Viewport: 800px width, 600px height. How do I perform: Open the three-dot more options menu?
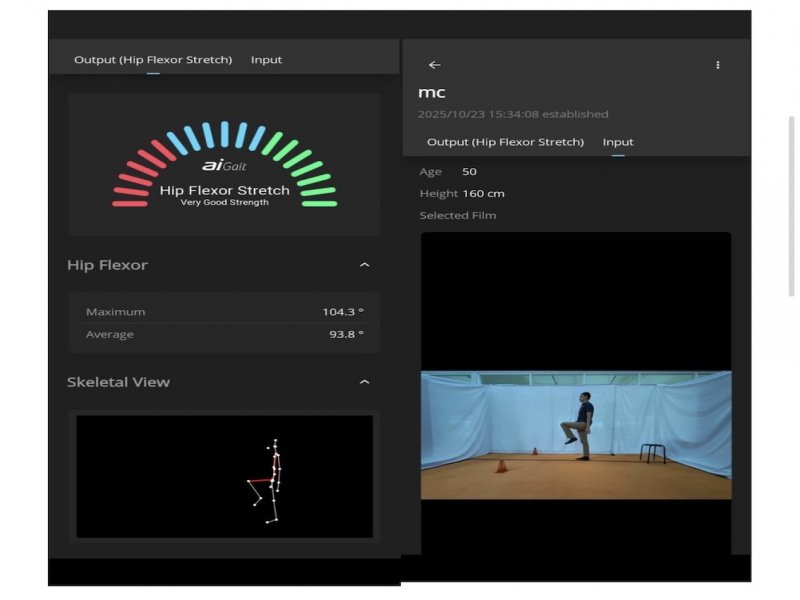pos(717,65)
